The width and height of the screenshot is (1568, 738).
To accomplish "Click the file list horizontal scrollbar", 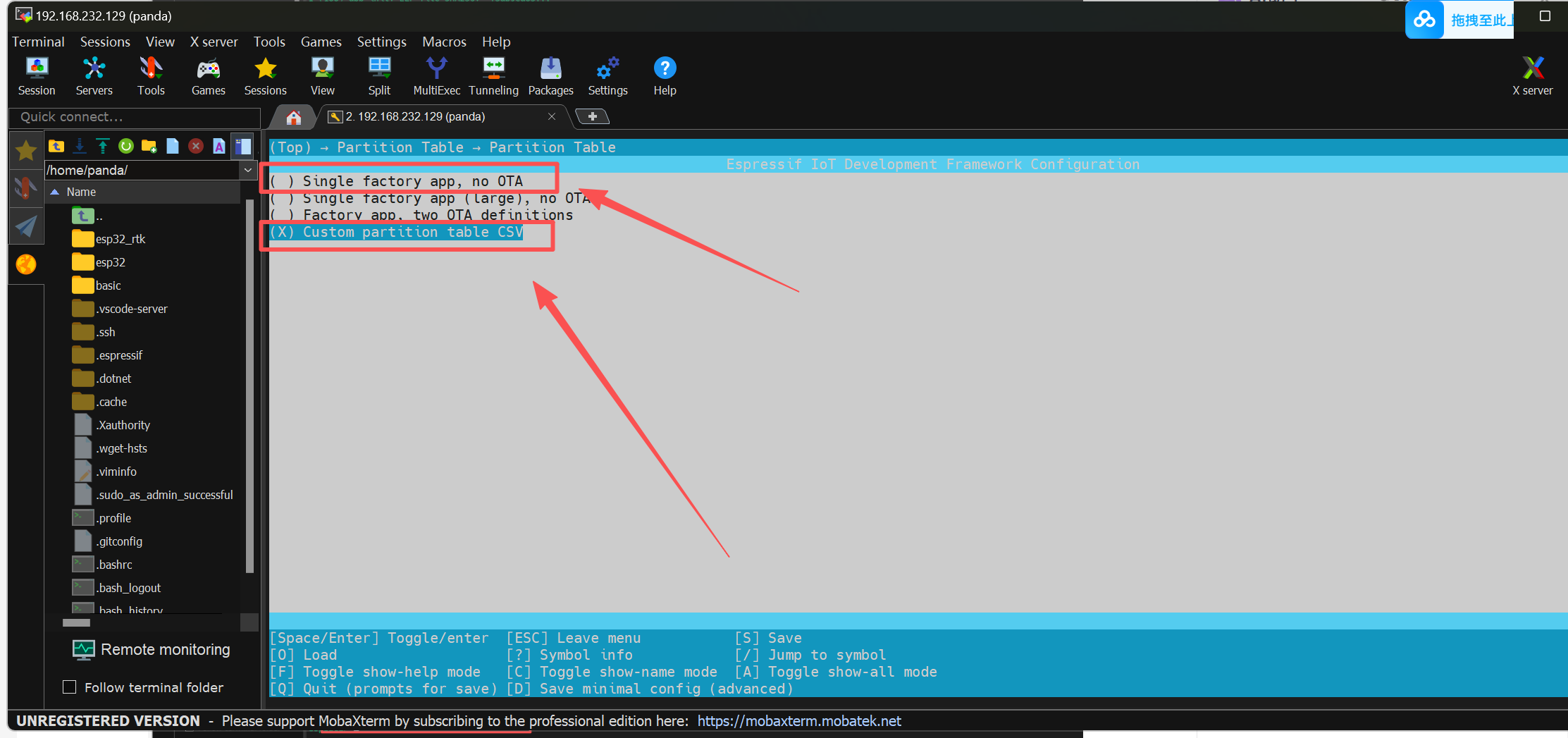I will click(x=77, y=622).
